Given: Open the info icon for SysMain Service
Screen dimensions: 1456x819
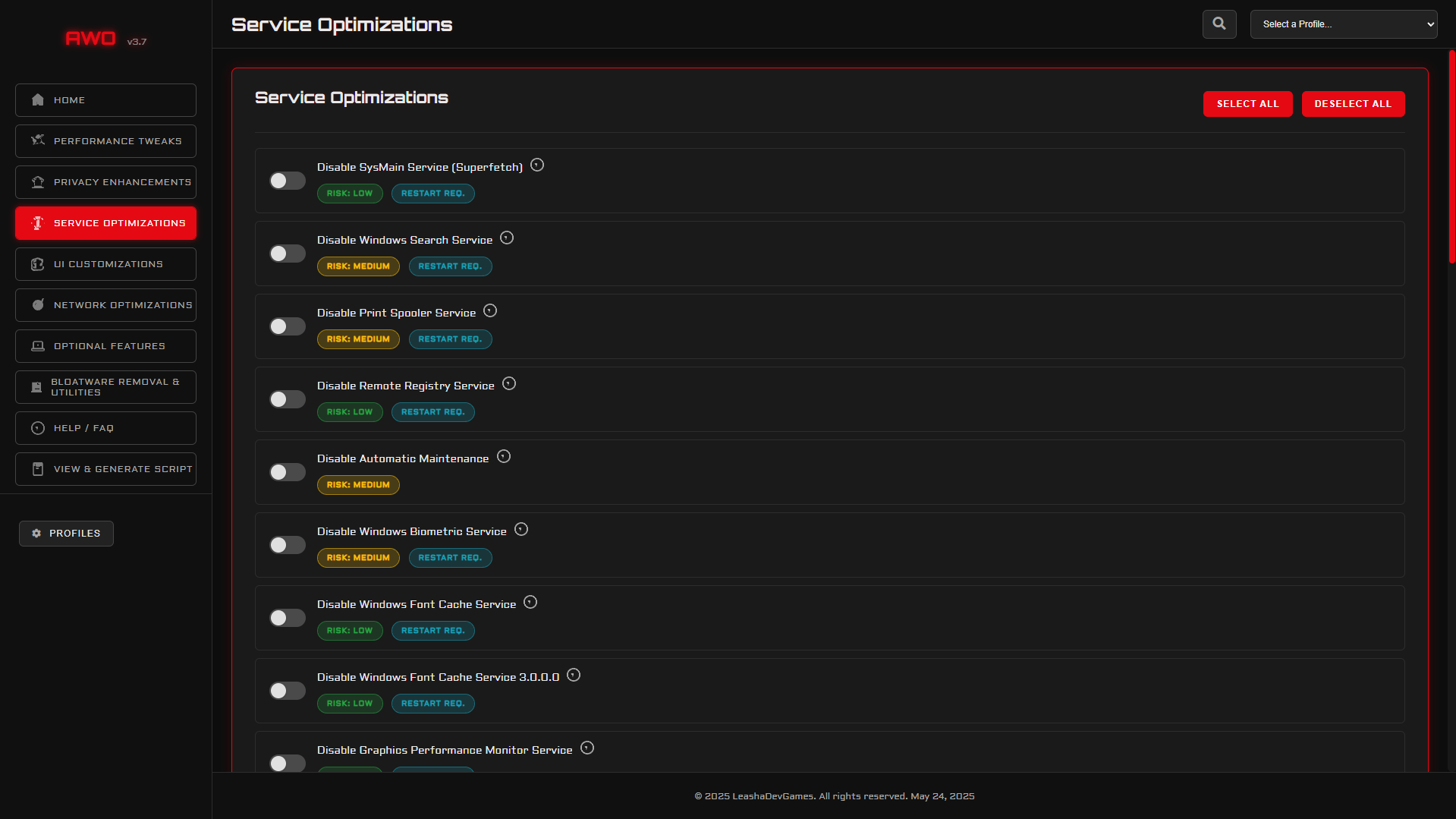Looking at the screenshot, I should (537, 165).
